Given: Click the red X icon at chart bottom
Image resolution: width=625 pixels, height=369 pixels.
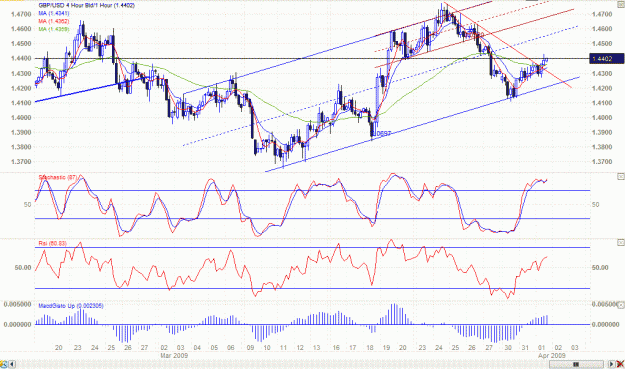Looking at the screenshot, I should pos(620,364).
